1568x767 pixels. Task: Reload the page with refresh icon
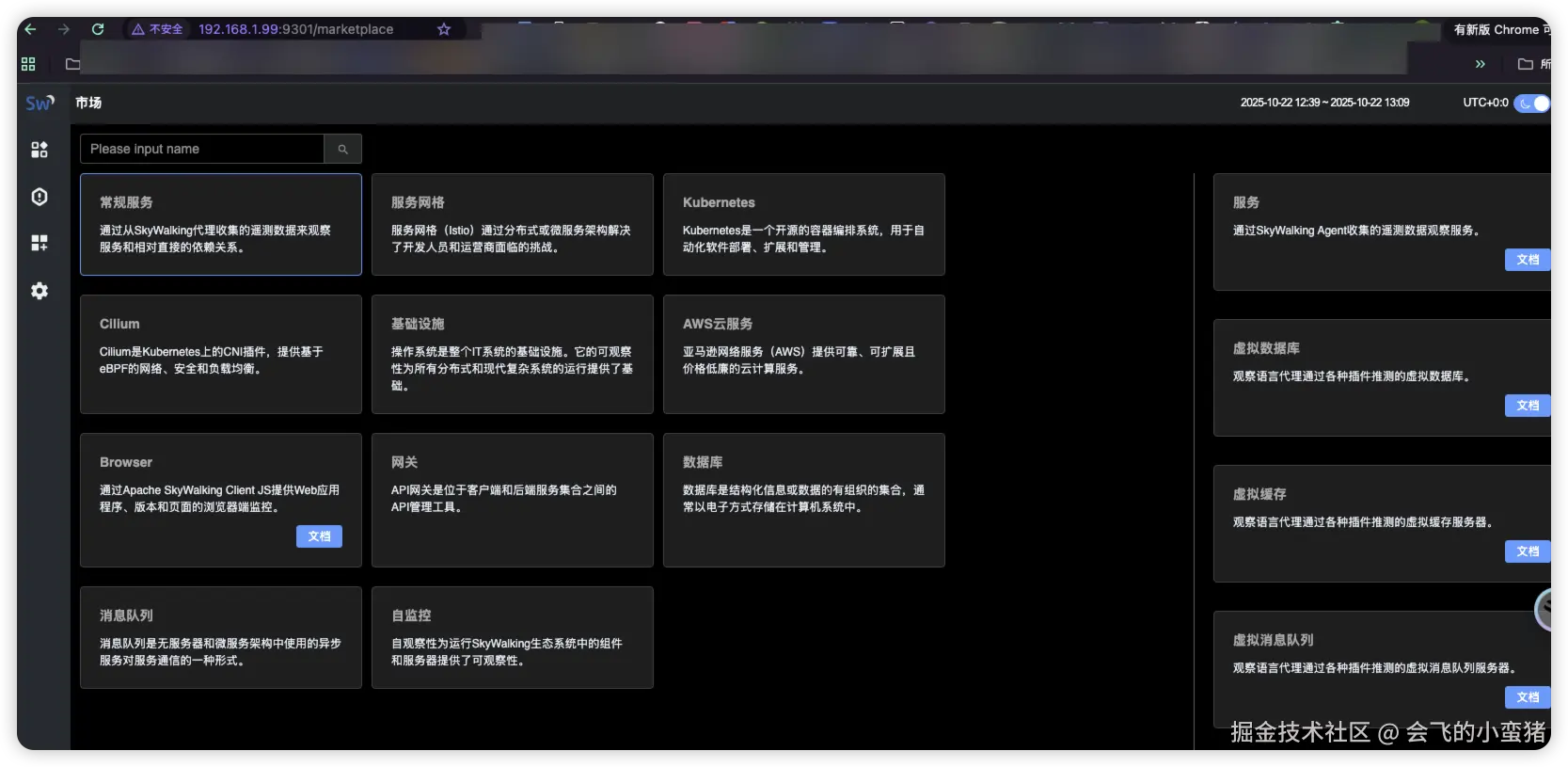tap(98, 29)
